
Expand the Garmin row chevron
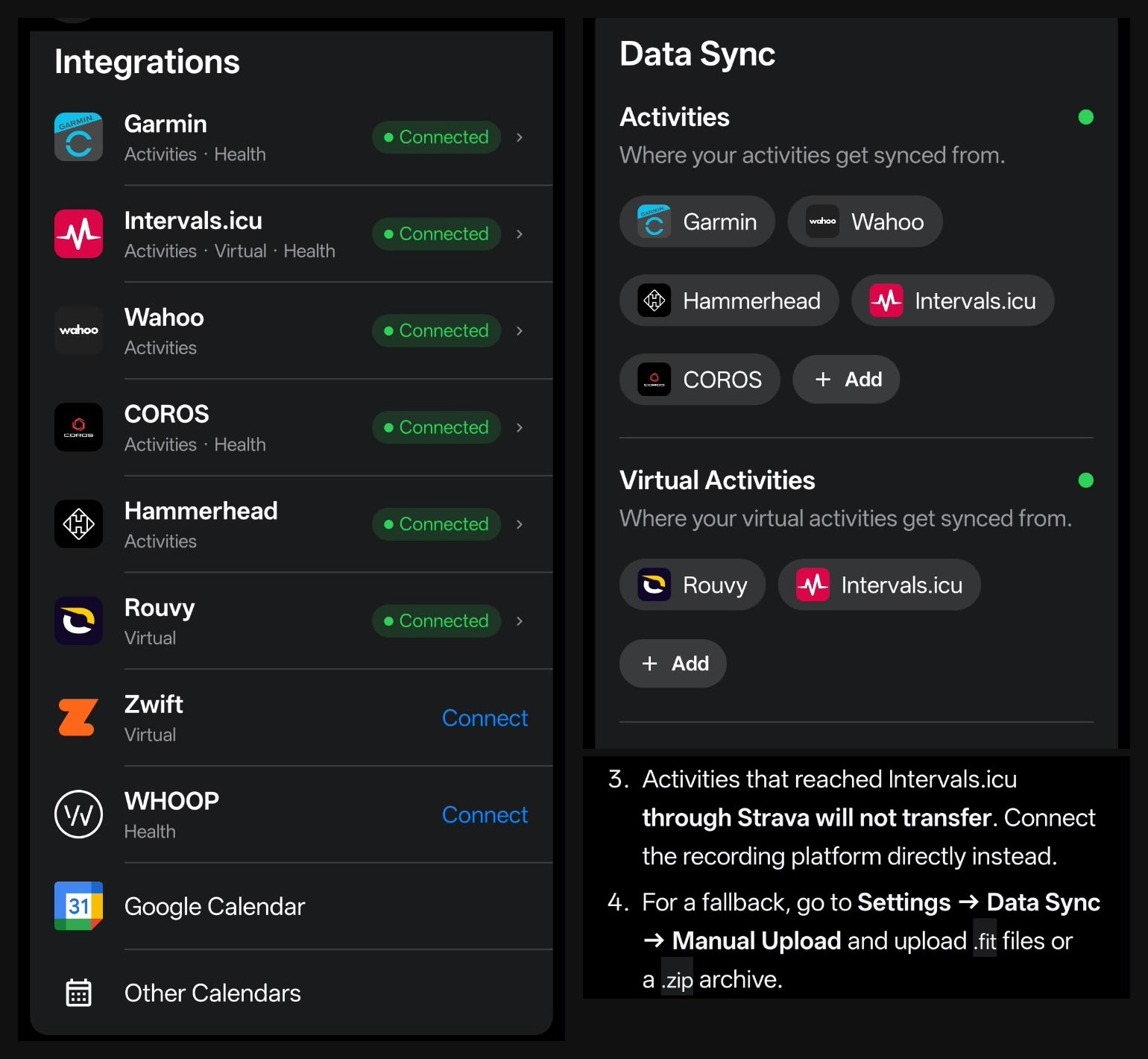coord(520,137)
